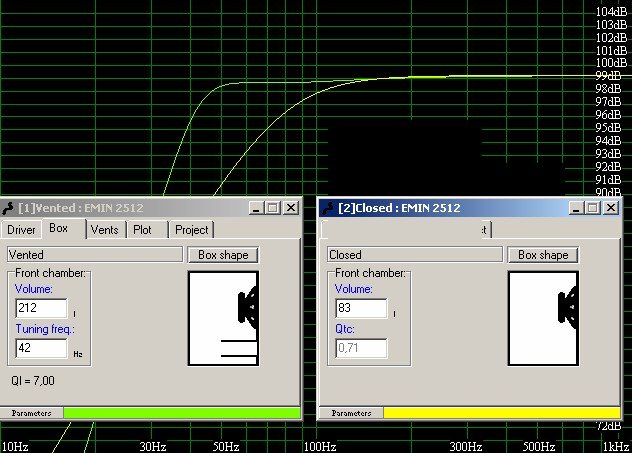Image resolution: width=632 pixels, height=453 pixels.
Task: Click the 1kHz axis label
Action: [x=616, y=447]
